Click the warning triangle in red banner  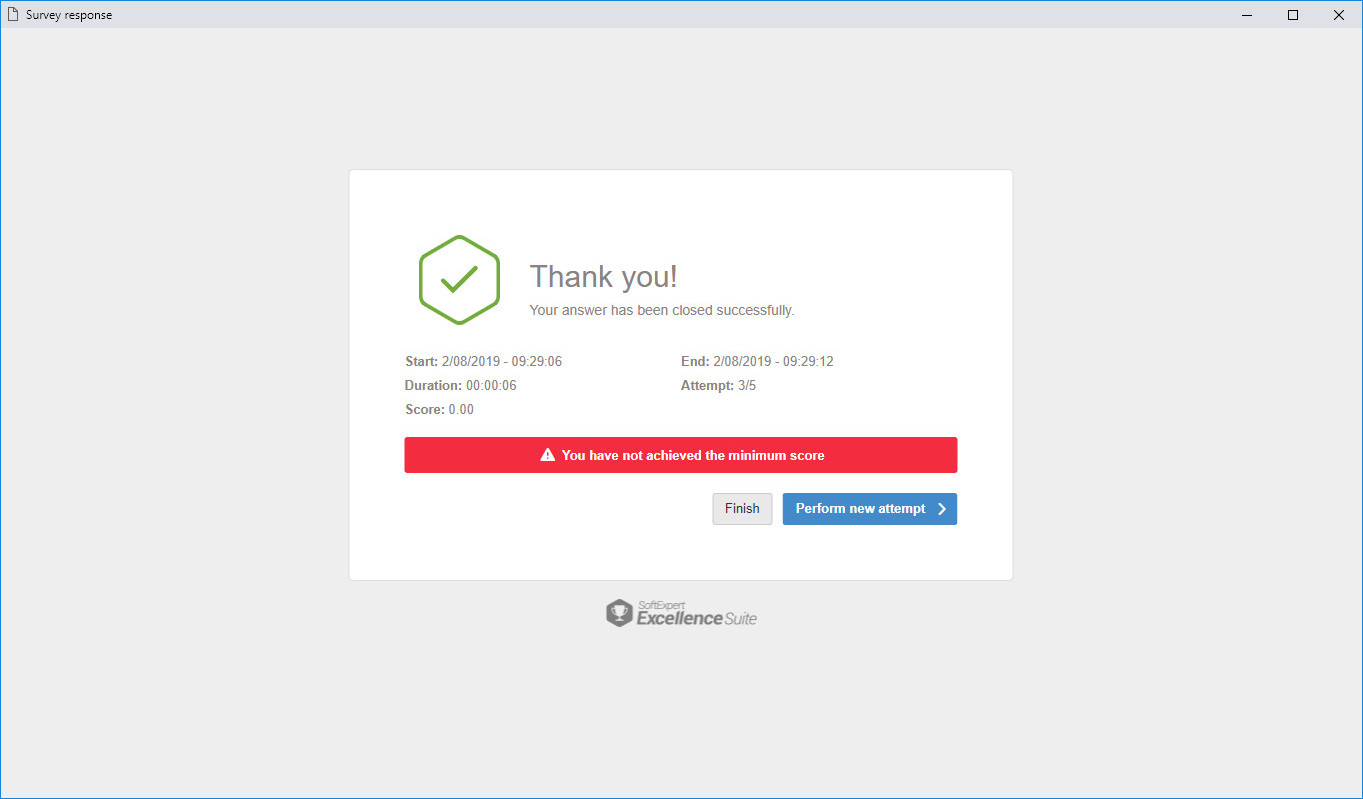[x=547, y=455]
